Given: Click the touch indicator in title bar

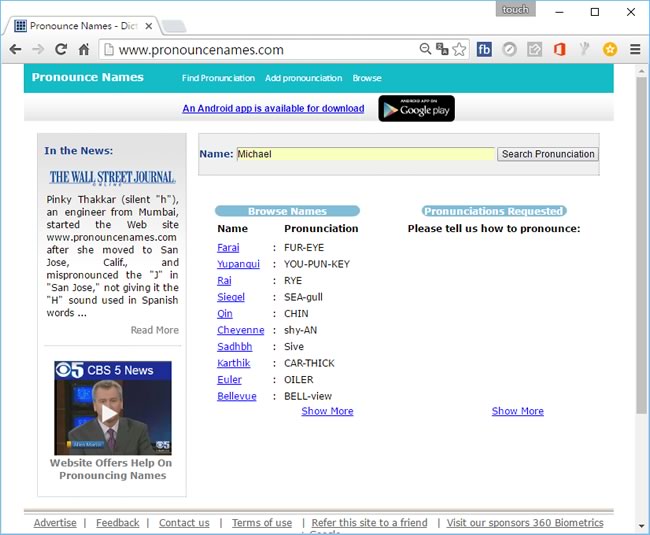Looking at the screenshot, I should coord(515,9).
